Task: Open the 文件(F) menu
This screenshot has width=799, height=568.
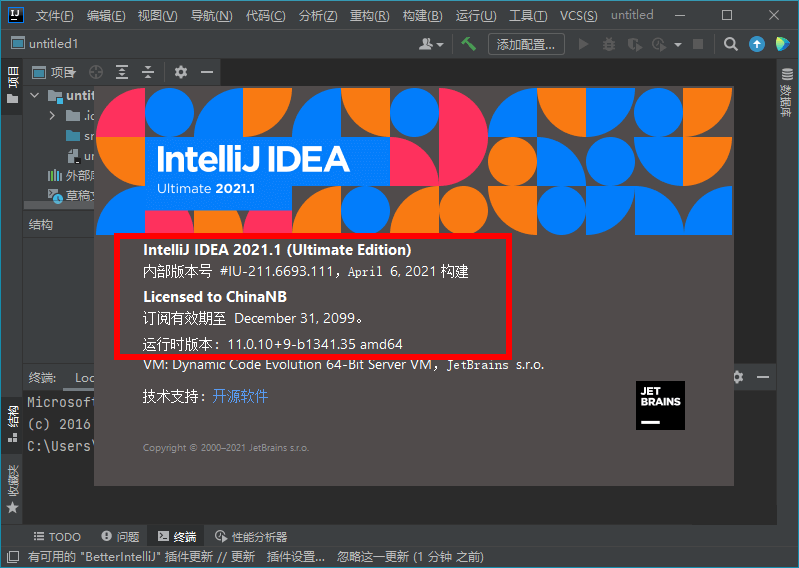Action: tap(55, 16)
